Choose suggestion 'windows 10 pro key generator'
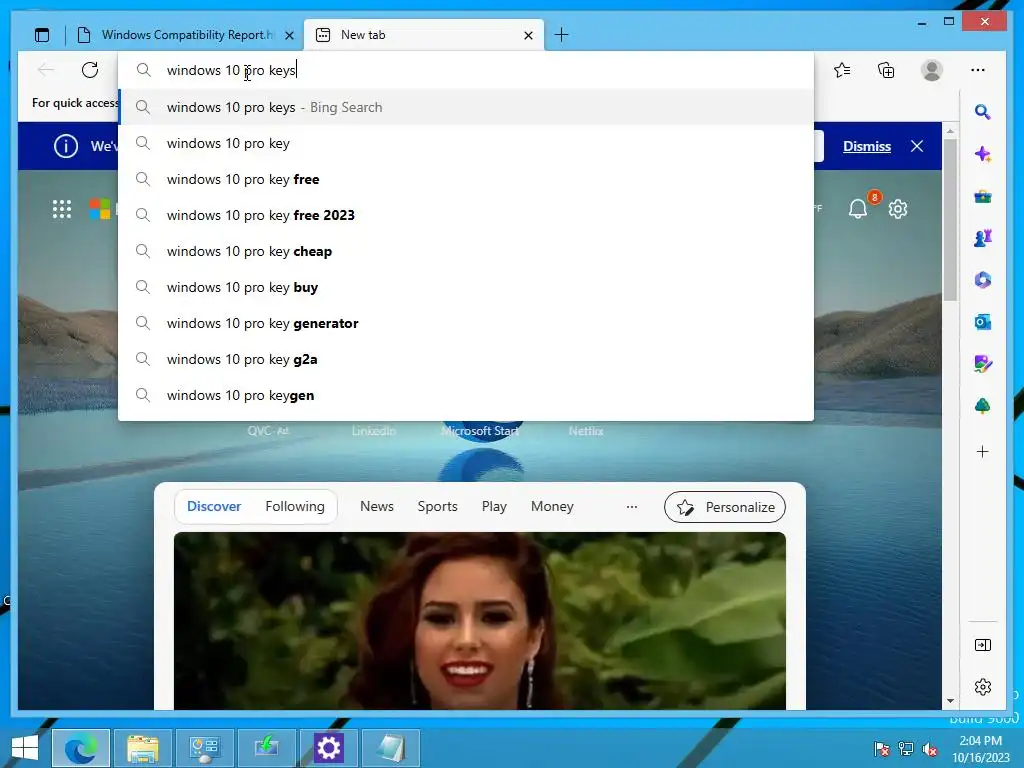 click(x=466, y=323)
